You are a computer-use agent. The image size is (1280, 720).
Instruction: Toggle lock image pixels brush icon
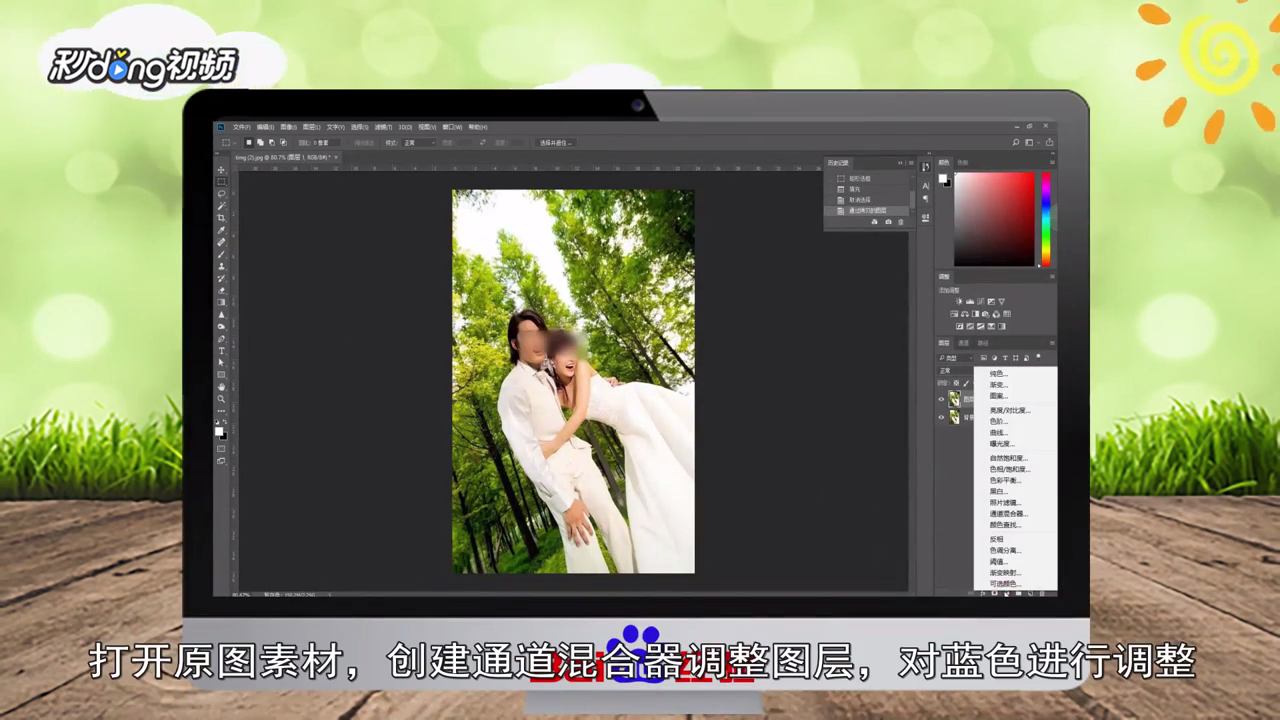point(966,383)
